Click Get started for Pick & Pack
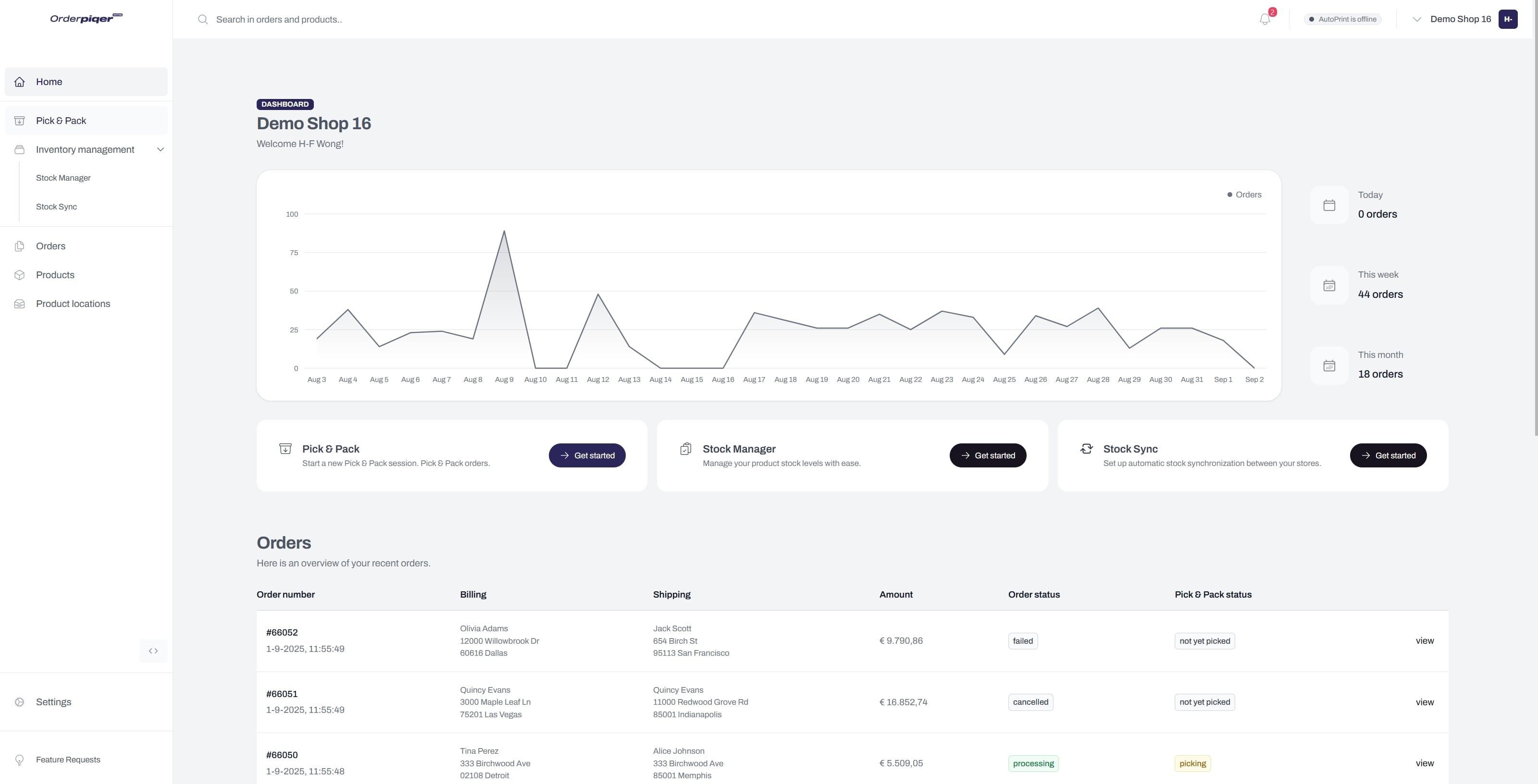Viewport: 1538px width, 784px height. tap(587, 454)
